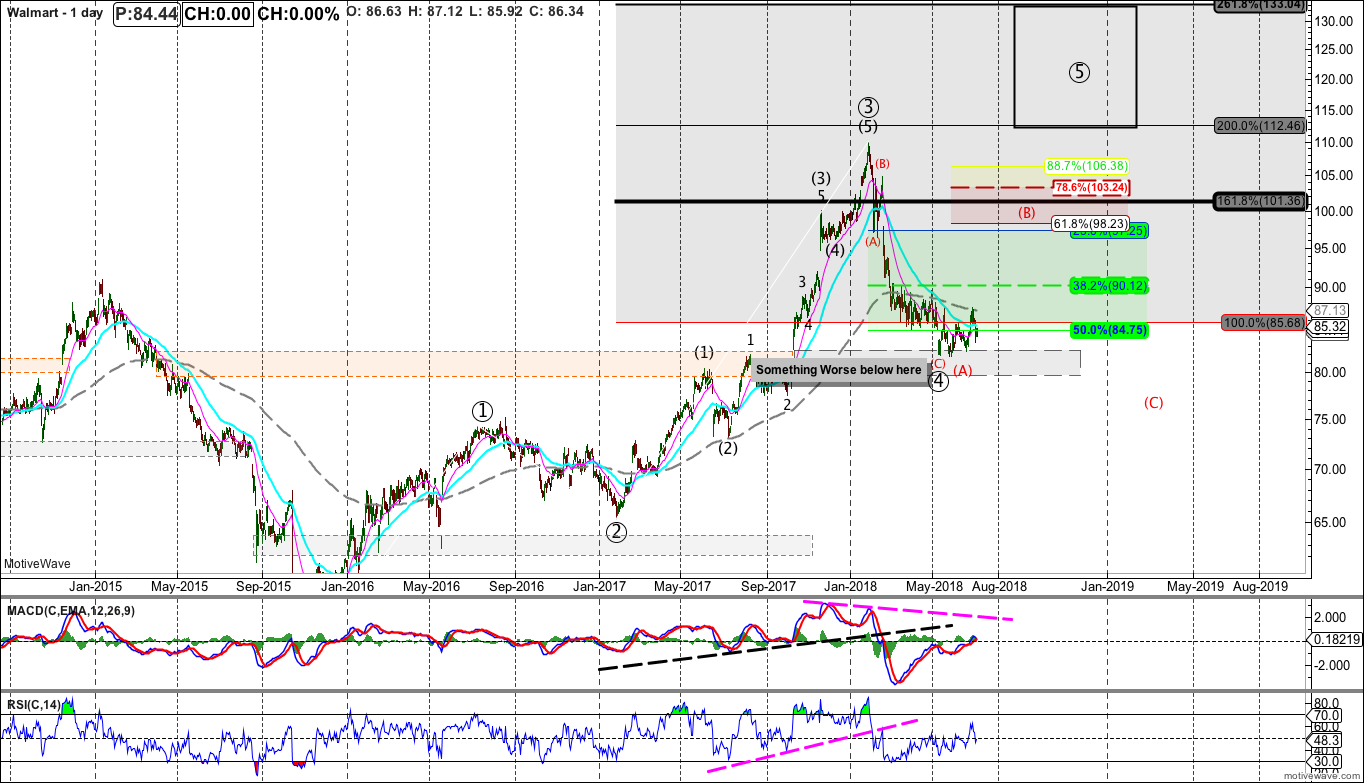The image size is (1364, 783).
Task: Click the red 78.6%(103.24) retracement label
Action: [1091, 187]
